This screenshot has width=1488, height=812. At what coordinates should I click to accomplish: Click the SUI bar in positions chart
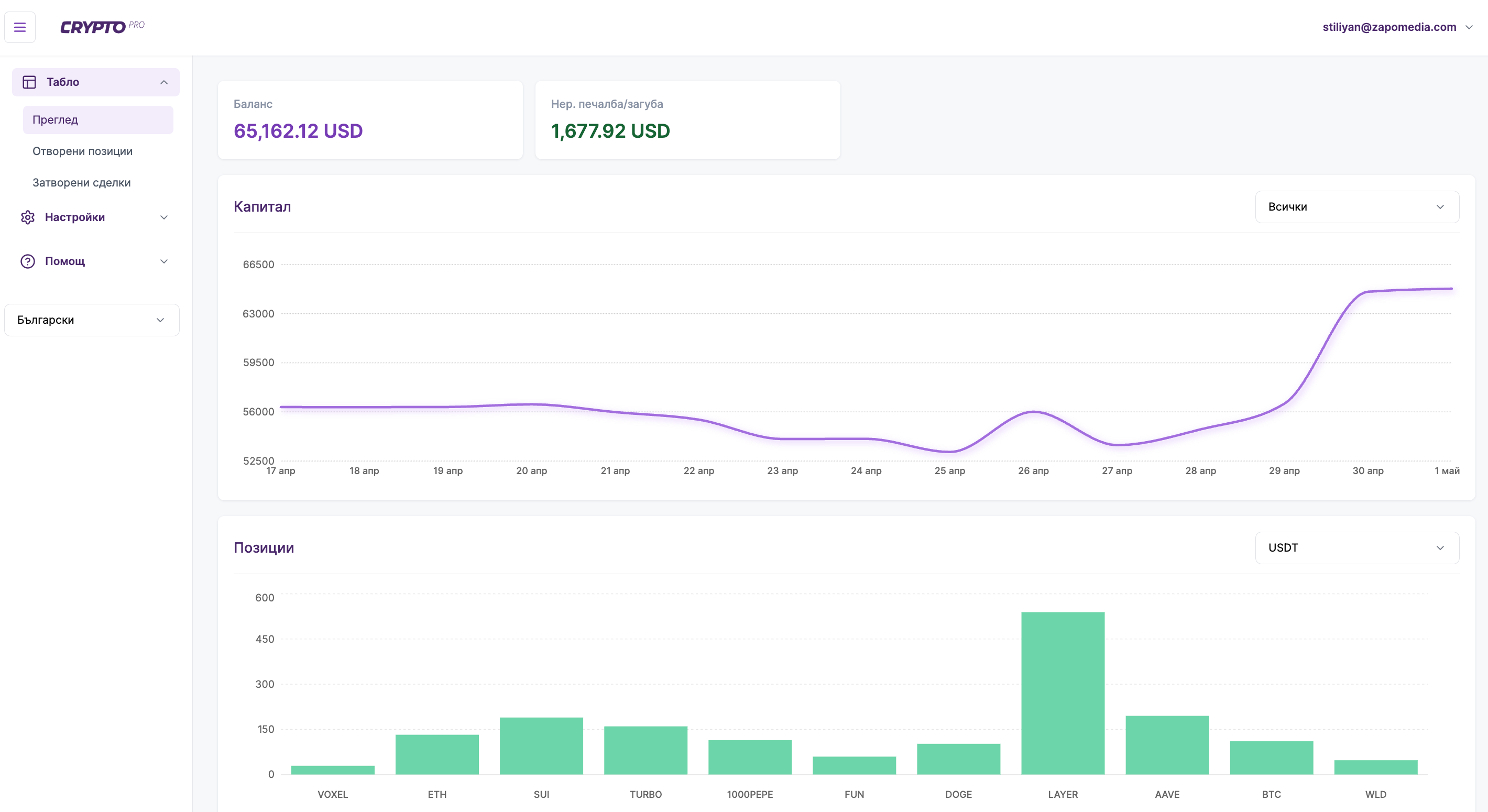click(x=541, y=745)
